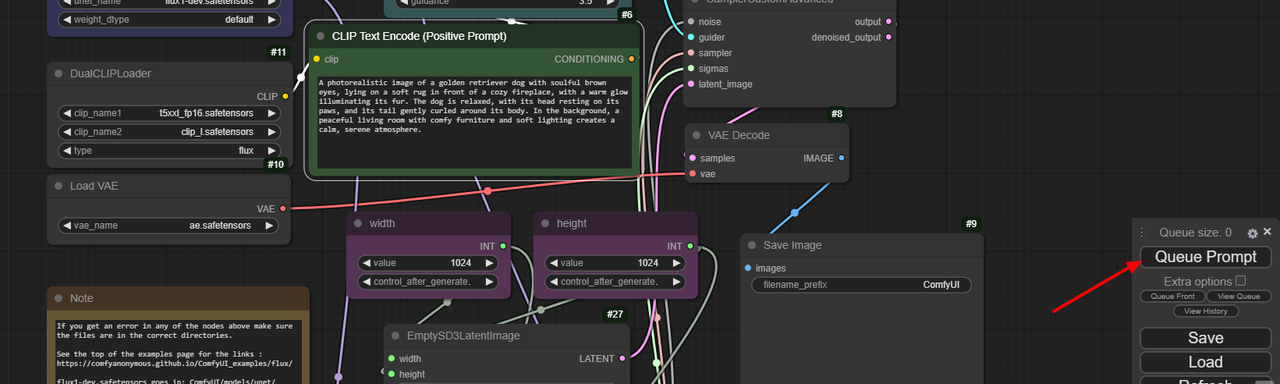The image size is (1280, 384).
Task: Grab the queue panel drag handle dots
Action: pyautogui.click(x=1142, y=232)
